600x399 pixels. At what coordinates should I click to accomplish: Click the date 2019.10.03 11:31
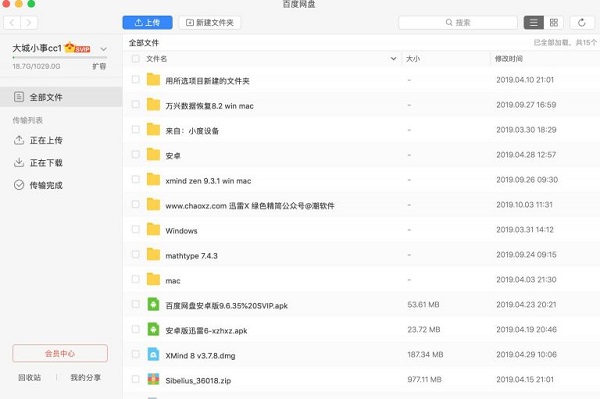coord(524,205)
